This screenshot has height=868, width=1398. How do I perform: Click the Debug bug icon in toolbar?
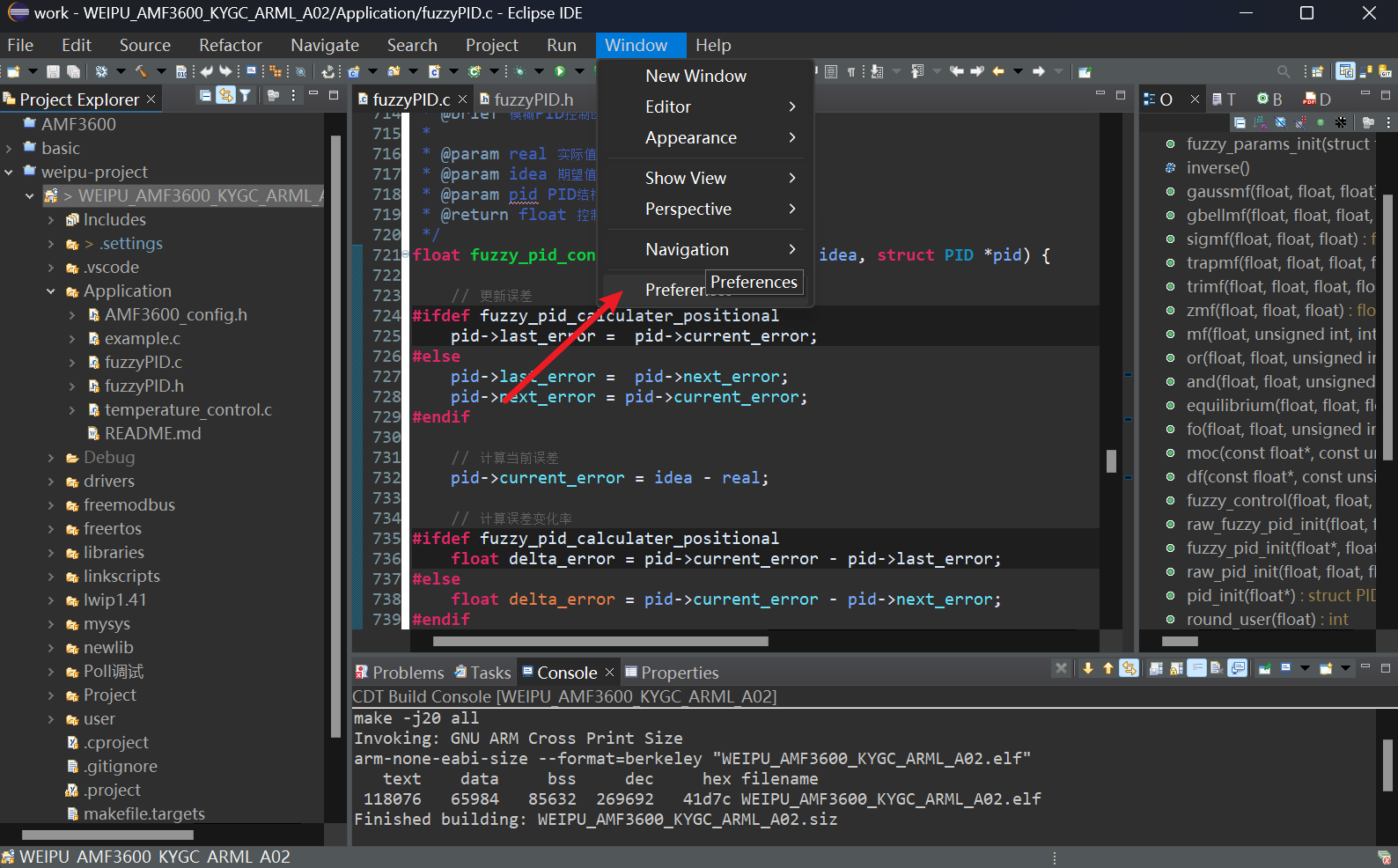pos(519,71)
